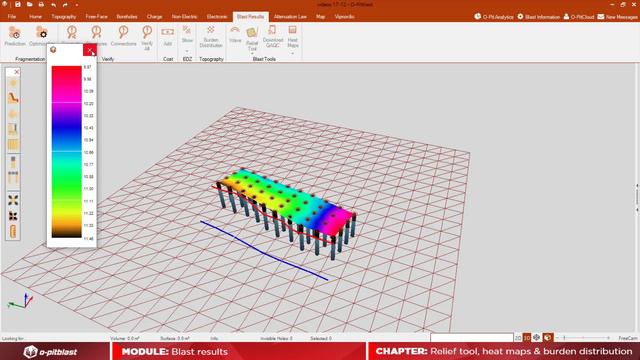Open the File menu

point(12,17)
